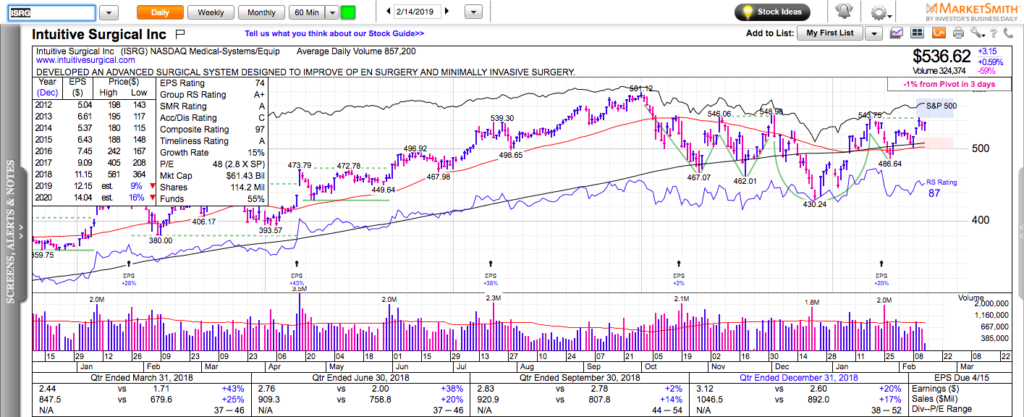The image size is (1024, 417).
Task: Open the symbol history dropdown
Action: pyautogui.click(x=109, y=12)
